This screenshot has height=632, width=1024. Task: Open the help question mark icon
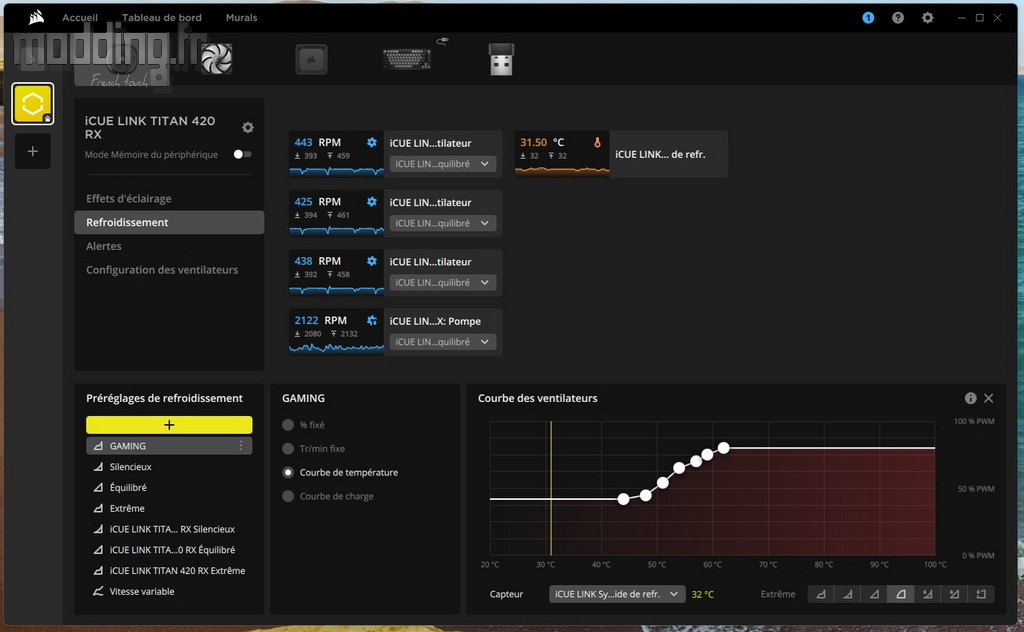(898, 18)
